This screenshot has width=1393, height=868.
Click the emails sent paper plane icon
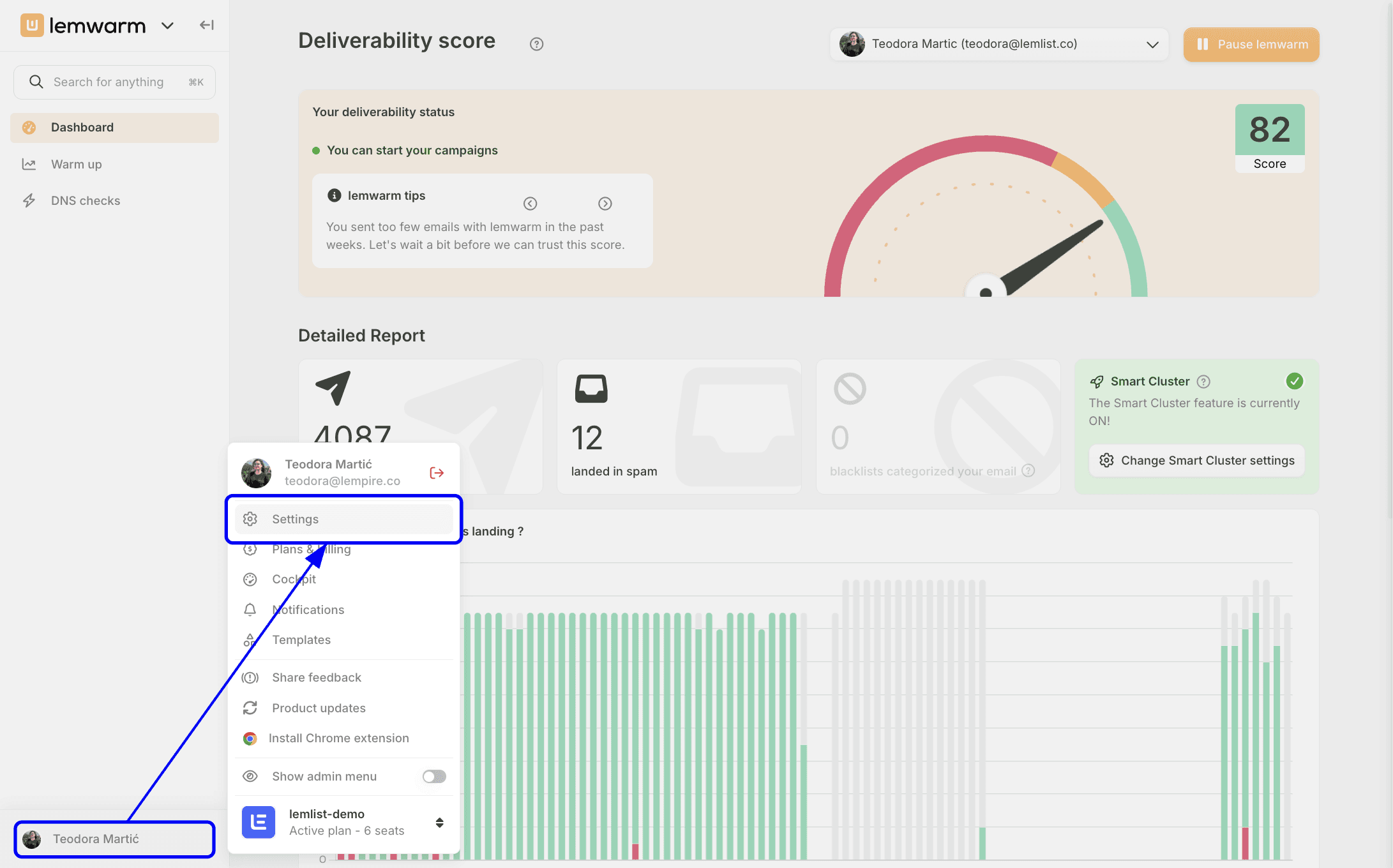coord(333,387)
